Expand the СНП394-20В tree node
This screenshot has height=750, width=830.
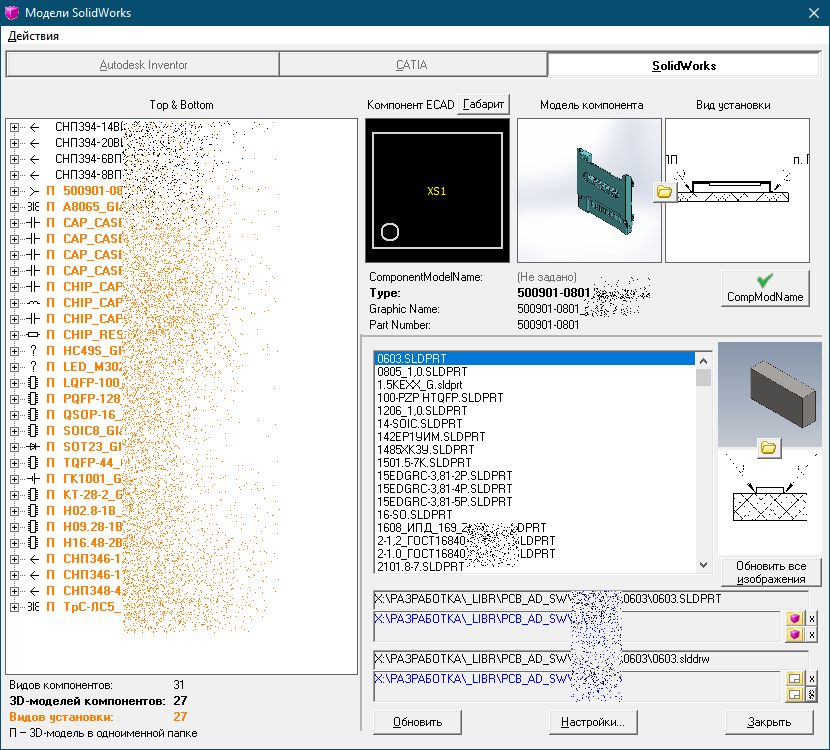(x=14, y=143)
